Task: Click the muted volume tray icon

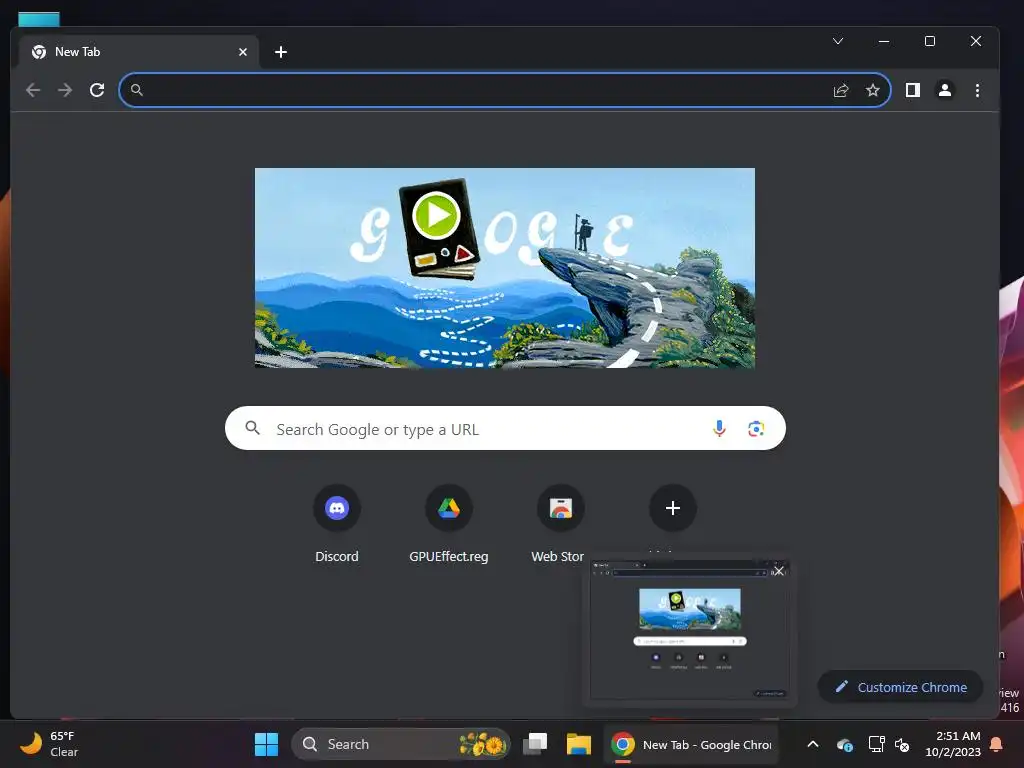Action: [902, 744]
